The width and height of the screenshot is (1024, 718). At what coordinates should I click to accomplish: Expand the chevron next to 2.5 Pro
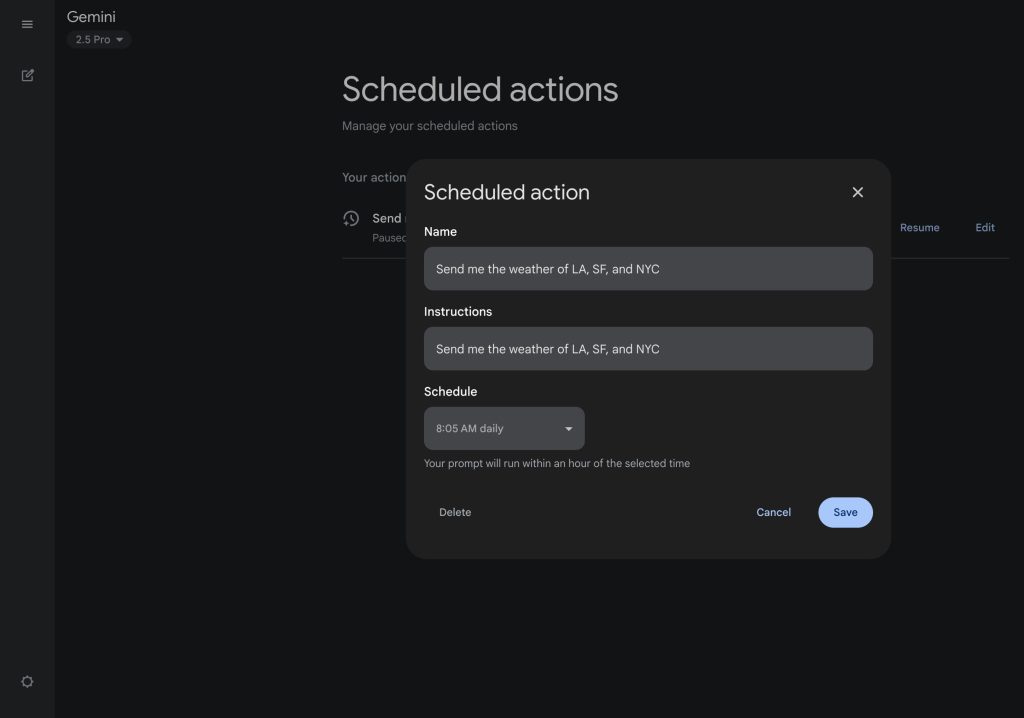(120, 39)
